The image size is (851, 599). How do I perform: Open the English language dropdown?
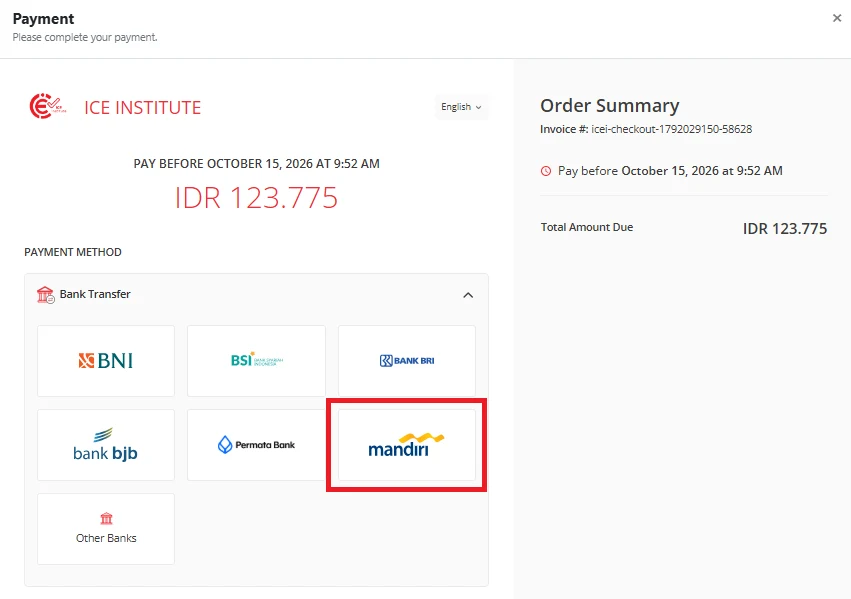[x=461, y=107]
